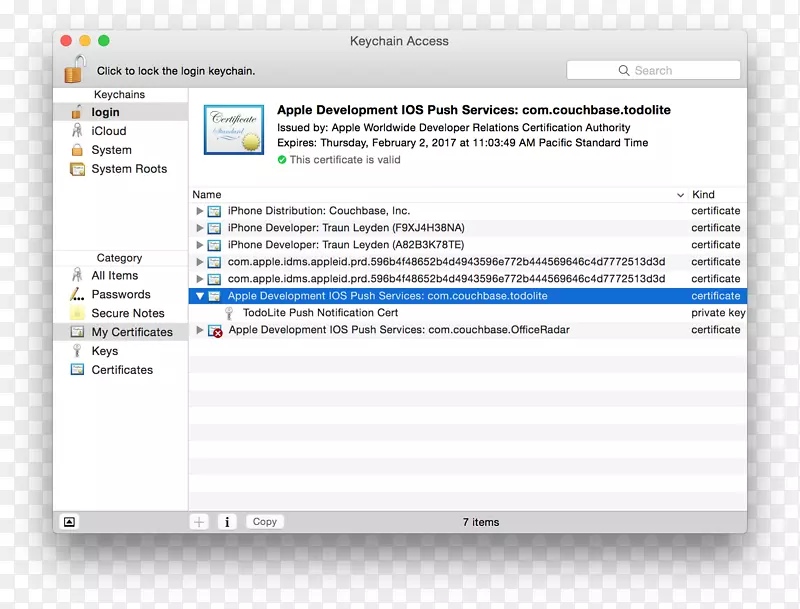Click the certificate thumbnail image
The width and height of the screenshot is (800, 609).
[x=234, y=130]
